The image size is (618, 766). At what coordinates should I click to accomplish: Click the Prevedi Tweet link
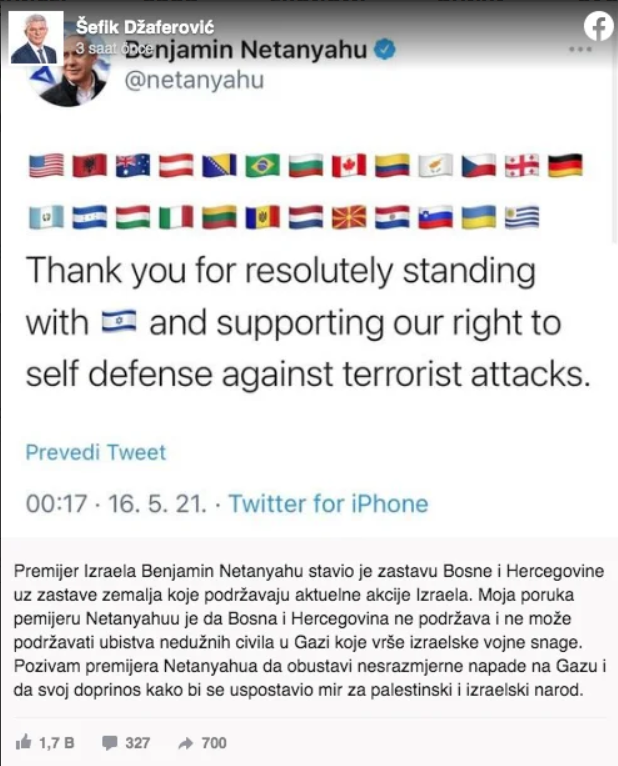pyautogui.click(x=96, y=452)
